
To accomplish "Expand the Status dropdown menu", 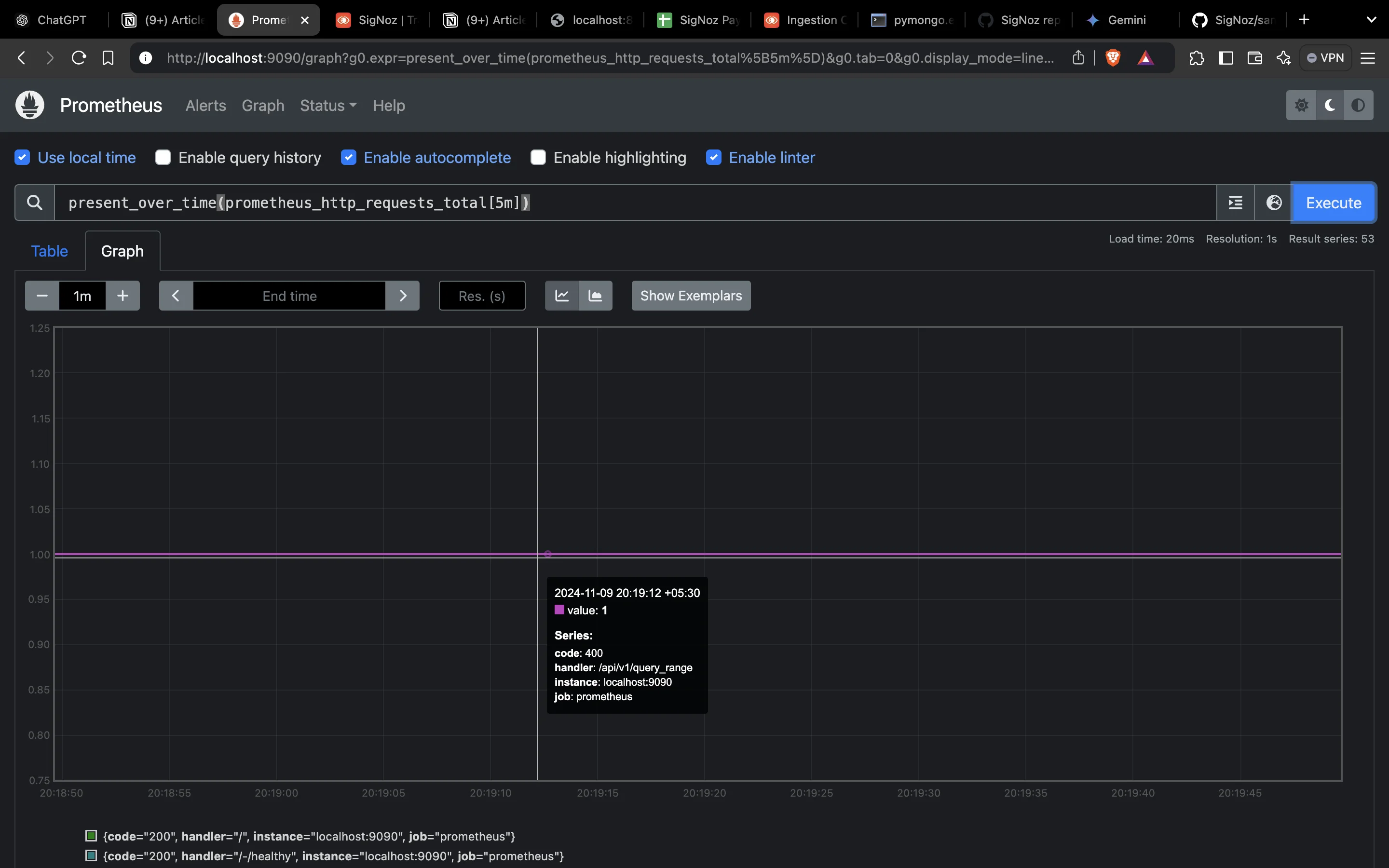I will click(x=328, y=106).
